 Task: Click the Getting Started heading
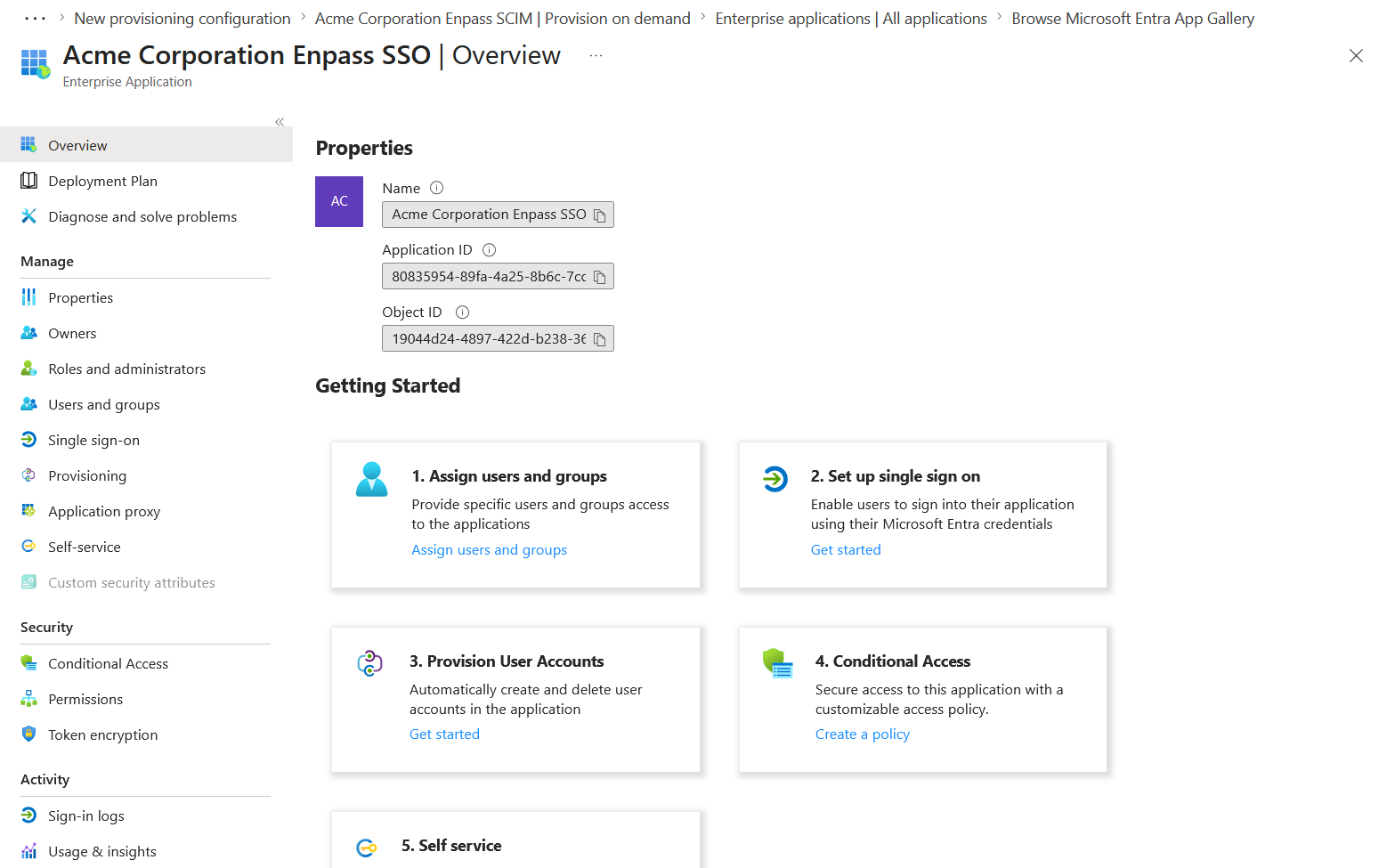[388, 385]
